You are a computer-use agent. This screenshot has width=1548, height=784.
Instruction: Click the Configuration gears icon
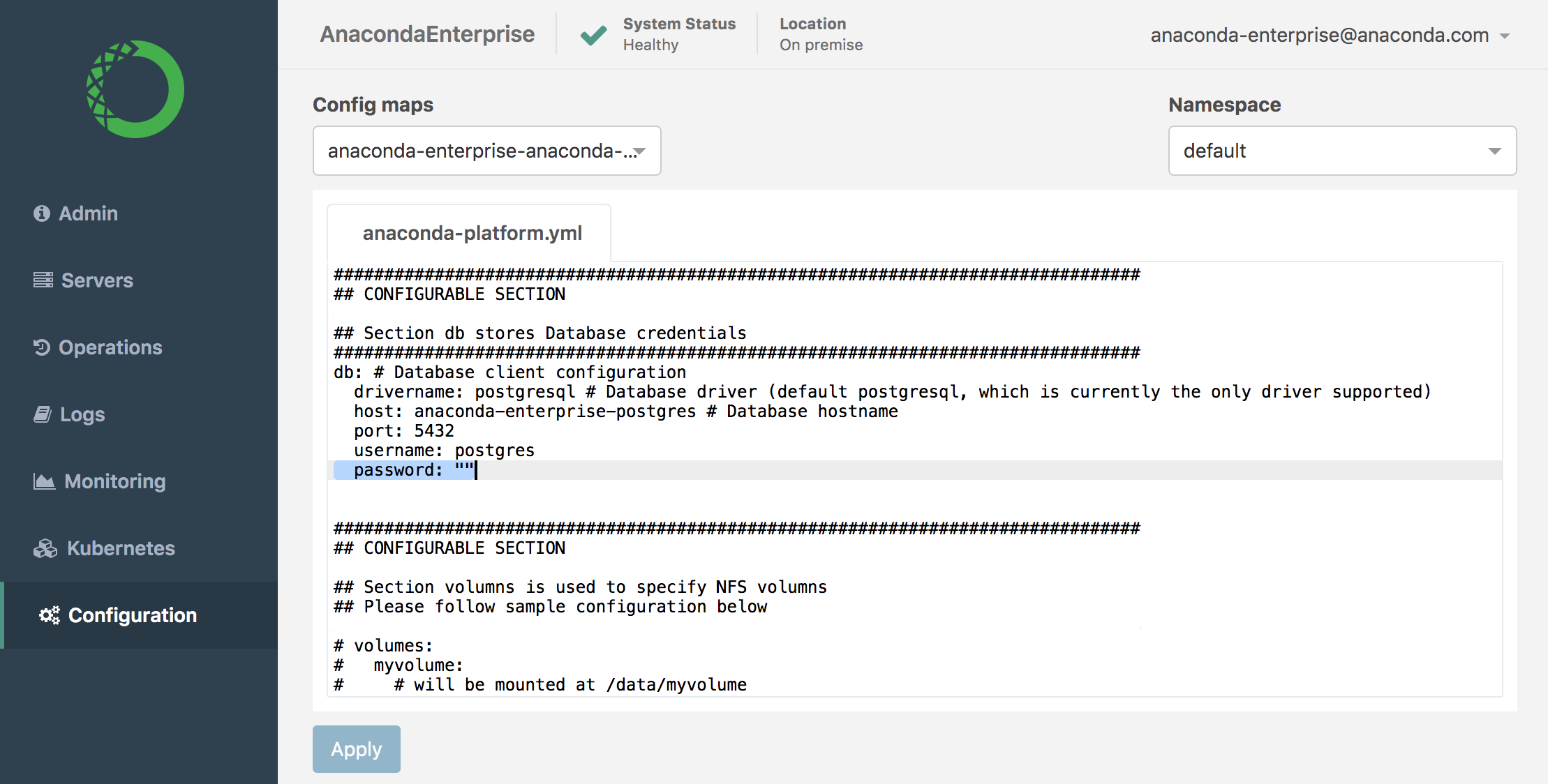pyautogui.click(x=50, y=615)
